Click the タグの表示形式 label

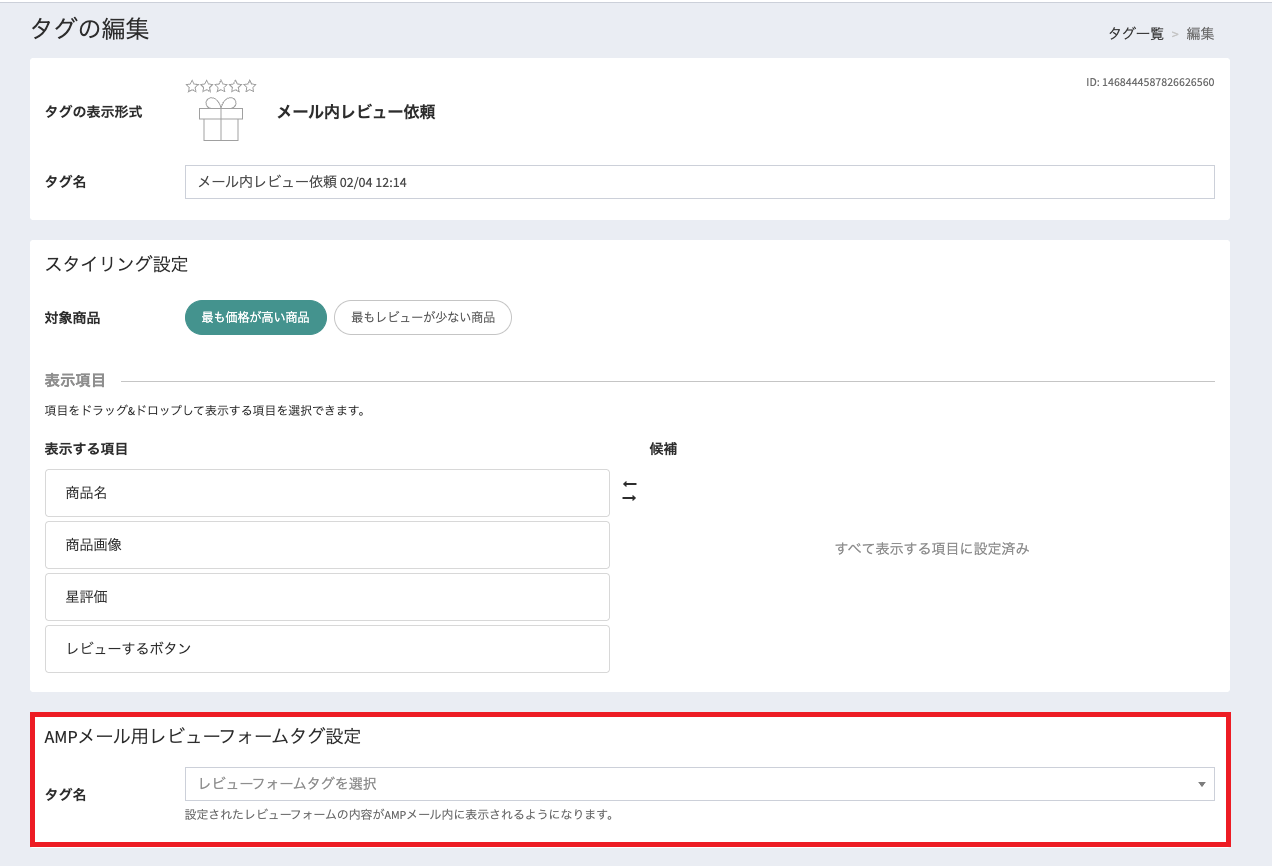[94, 112]
